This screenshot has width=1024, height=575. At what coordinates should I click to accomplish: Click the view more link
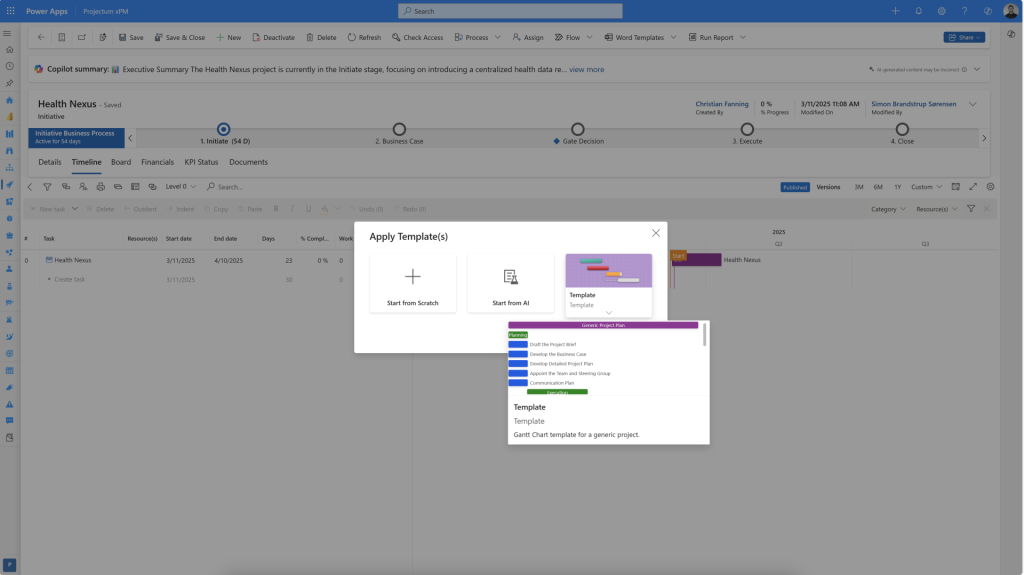pos(586,69)
